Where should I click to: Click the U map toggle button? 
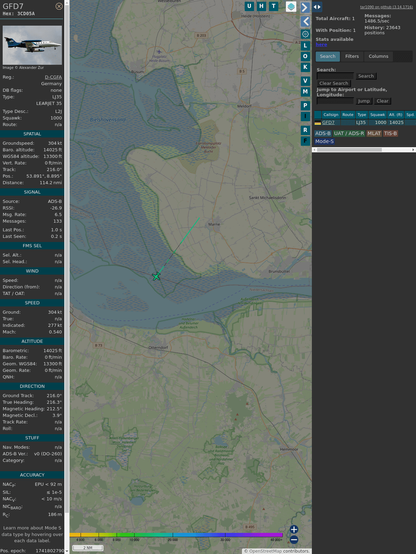pos(249,6)
